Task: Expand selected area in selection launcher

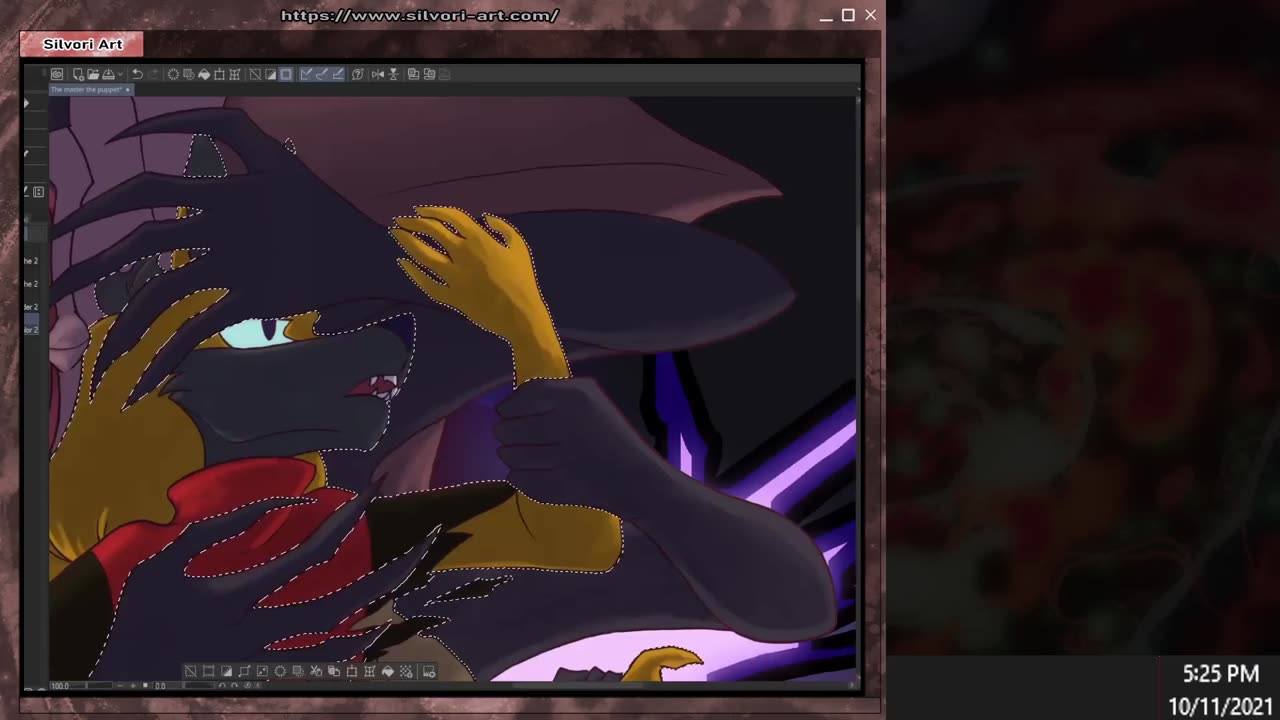Action: tap(244, 672)
